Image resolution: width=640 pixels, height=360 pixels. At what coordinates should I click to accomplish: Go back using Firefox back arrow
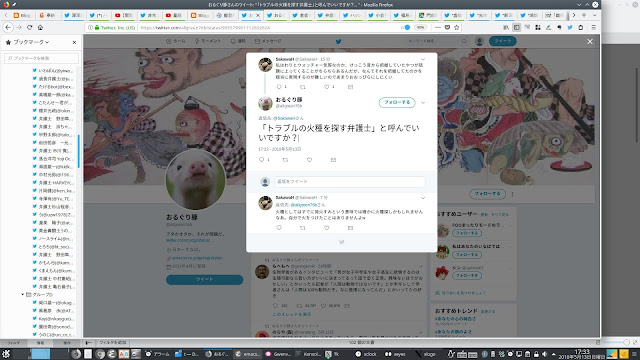coord(8,27)
